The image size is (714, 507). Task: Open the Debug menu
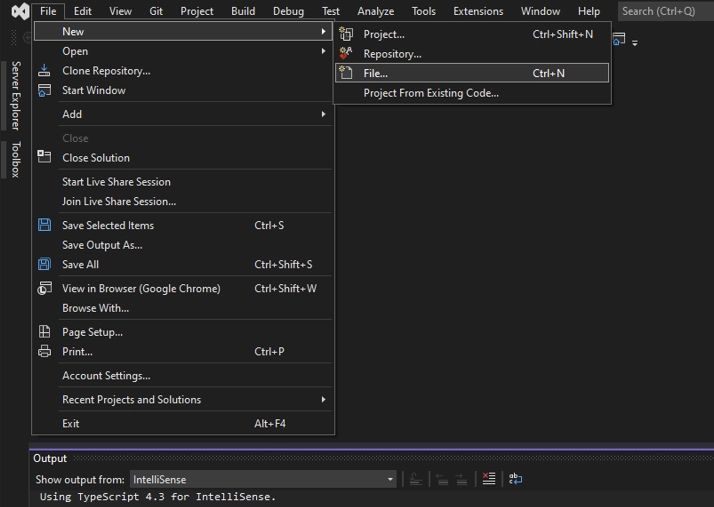[x=288, y=11]
